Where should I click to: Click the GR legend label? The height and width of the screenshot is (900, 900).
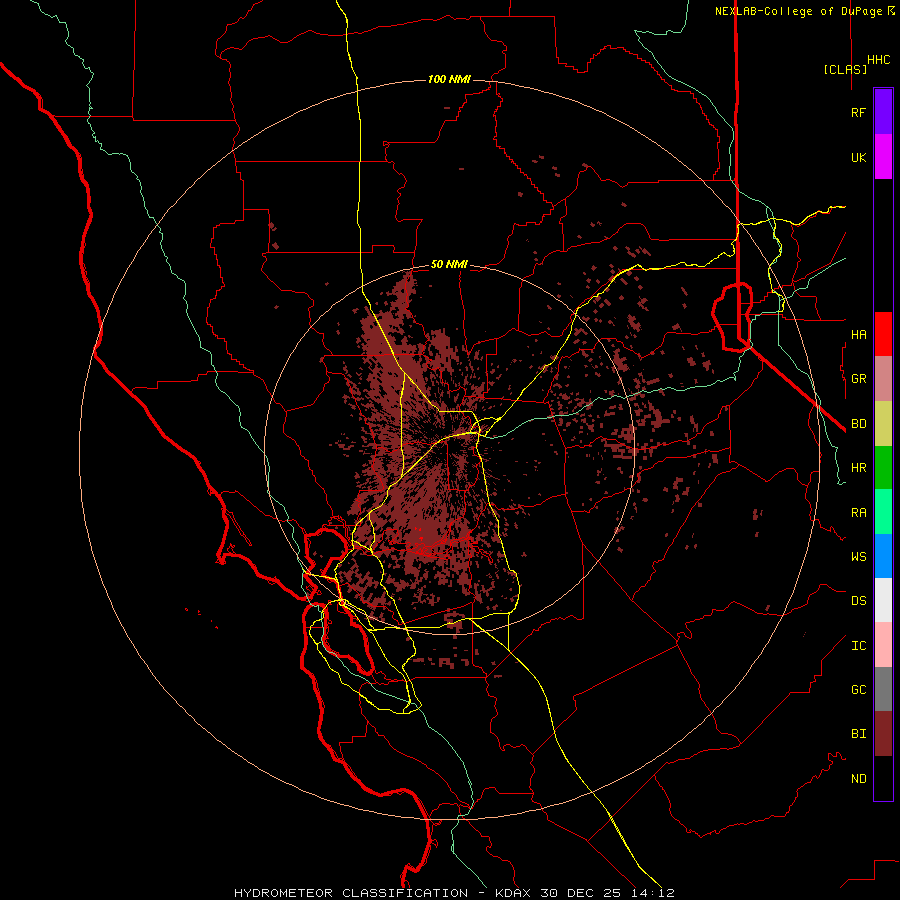(858, 379)
